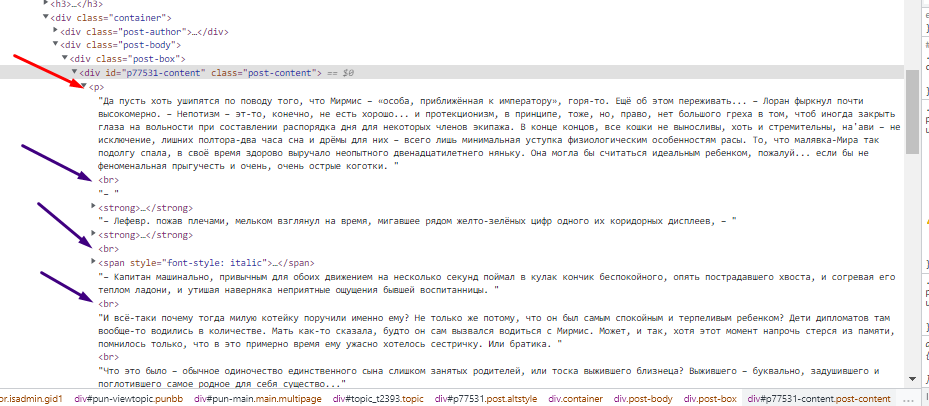The height and width of the screenshot is (406, 929).
Task: Collapse the selected p77531-content div
Action: click(75, 72)
